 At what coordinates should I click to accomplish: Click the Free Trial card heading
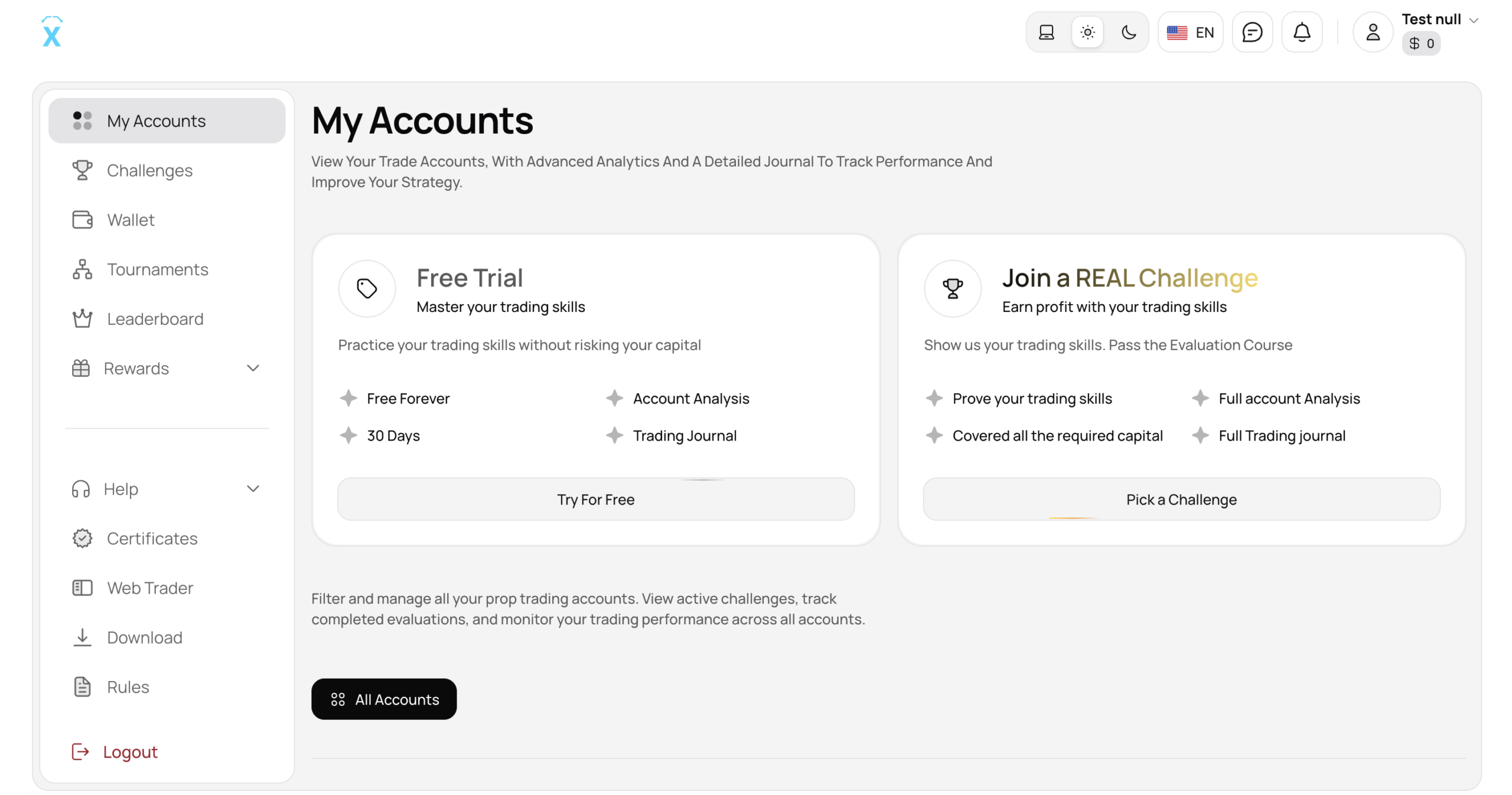470,278
